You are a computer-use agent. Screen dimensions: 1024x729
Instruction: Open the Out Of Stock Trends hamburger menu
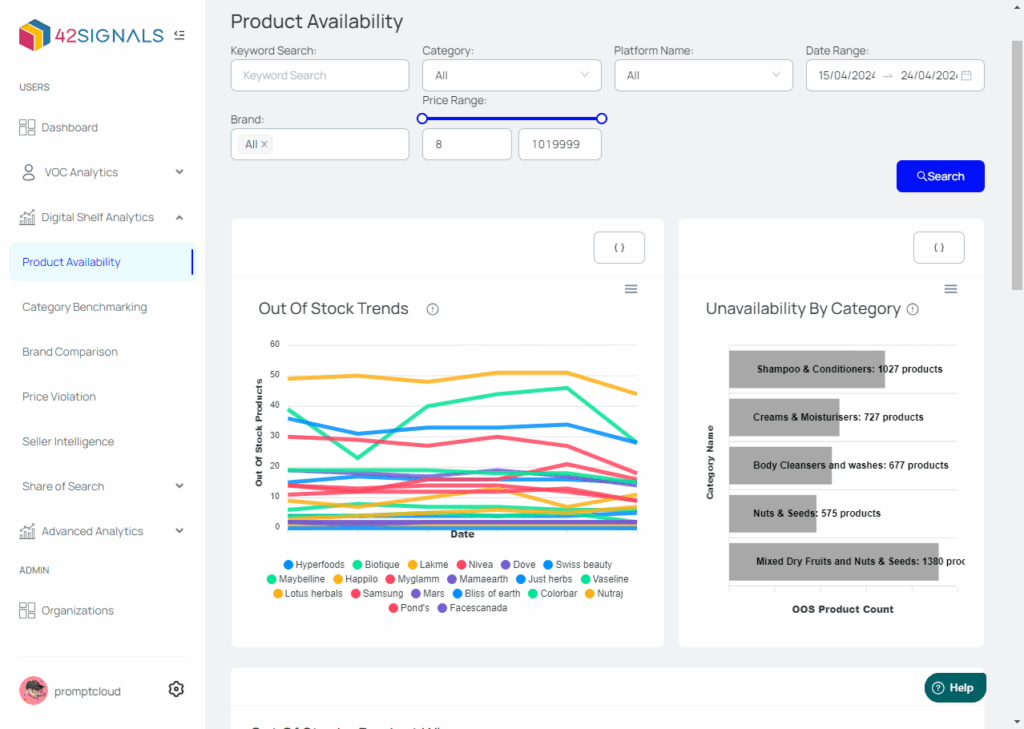pyautogui.click(x=631, y=288)
